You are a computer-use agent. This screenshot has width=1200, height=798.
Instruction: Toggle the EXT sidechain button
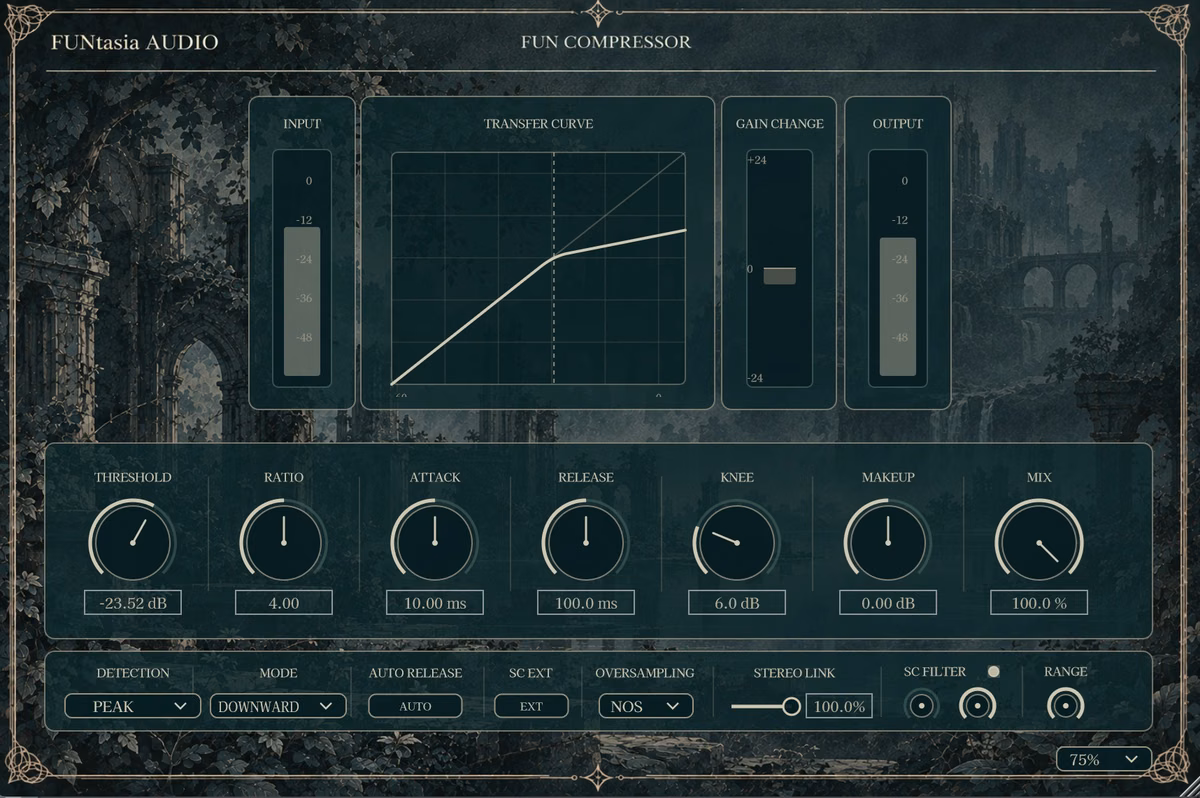point(531,706)
